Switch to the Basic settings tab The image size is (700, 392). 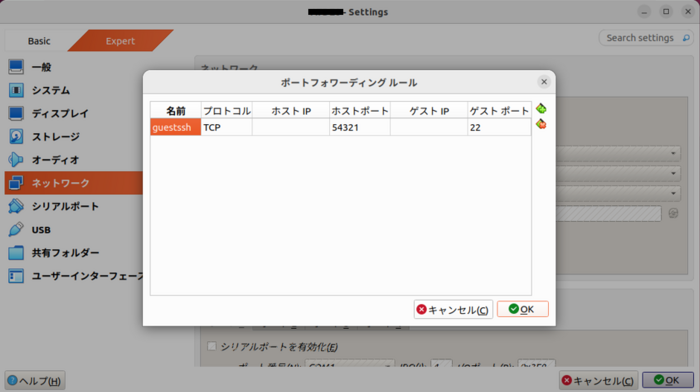tap(39, 41)
